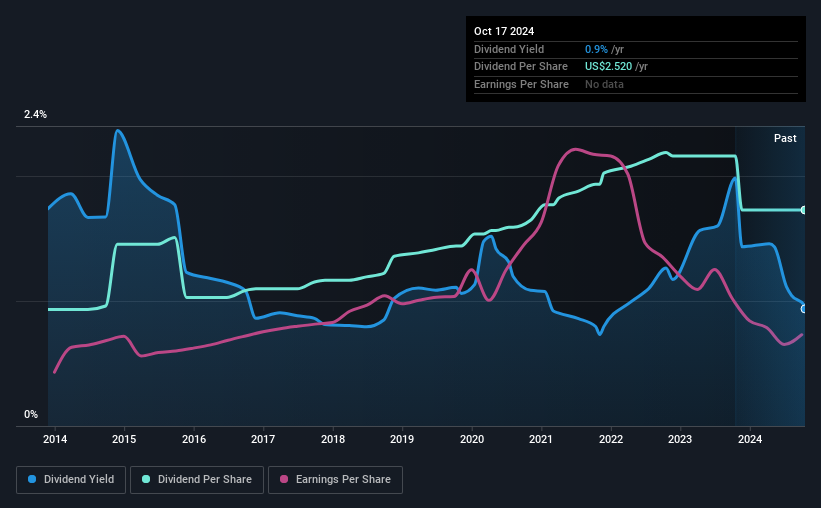
Task: Click the Oct 17 2024 tooltip date
Action: point(504,31)
